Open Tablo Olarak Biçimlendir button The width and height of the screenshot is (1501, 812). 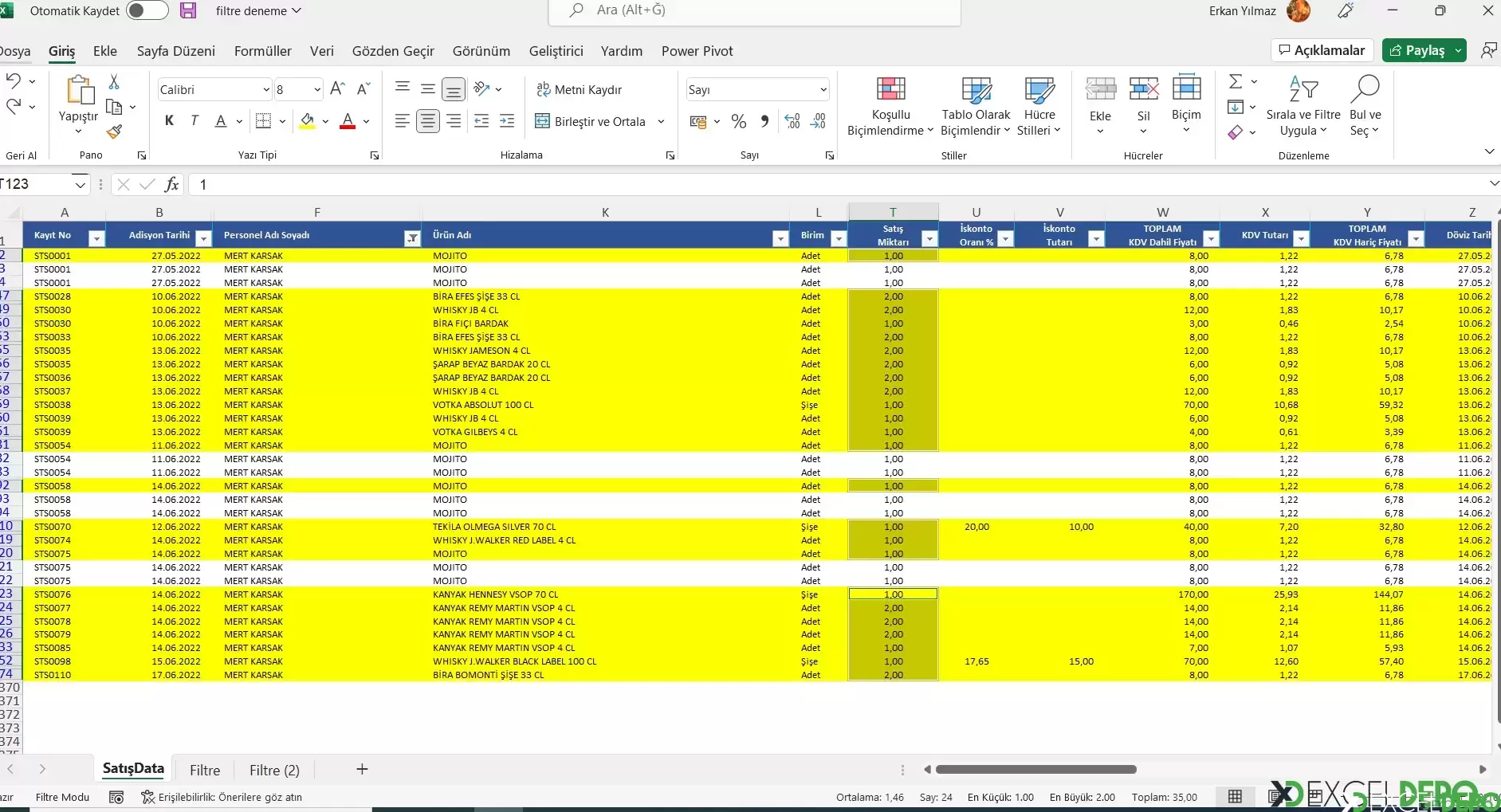(976, 107)
